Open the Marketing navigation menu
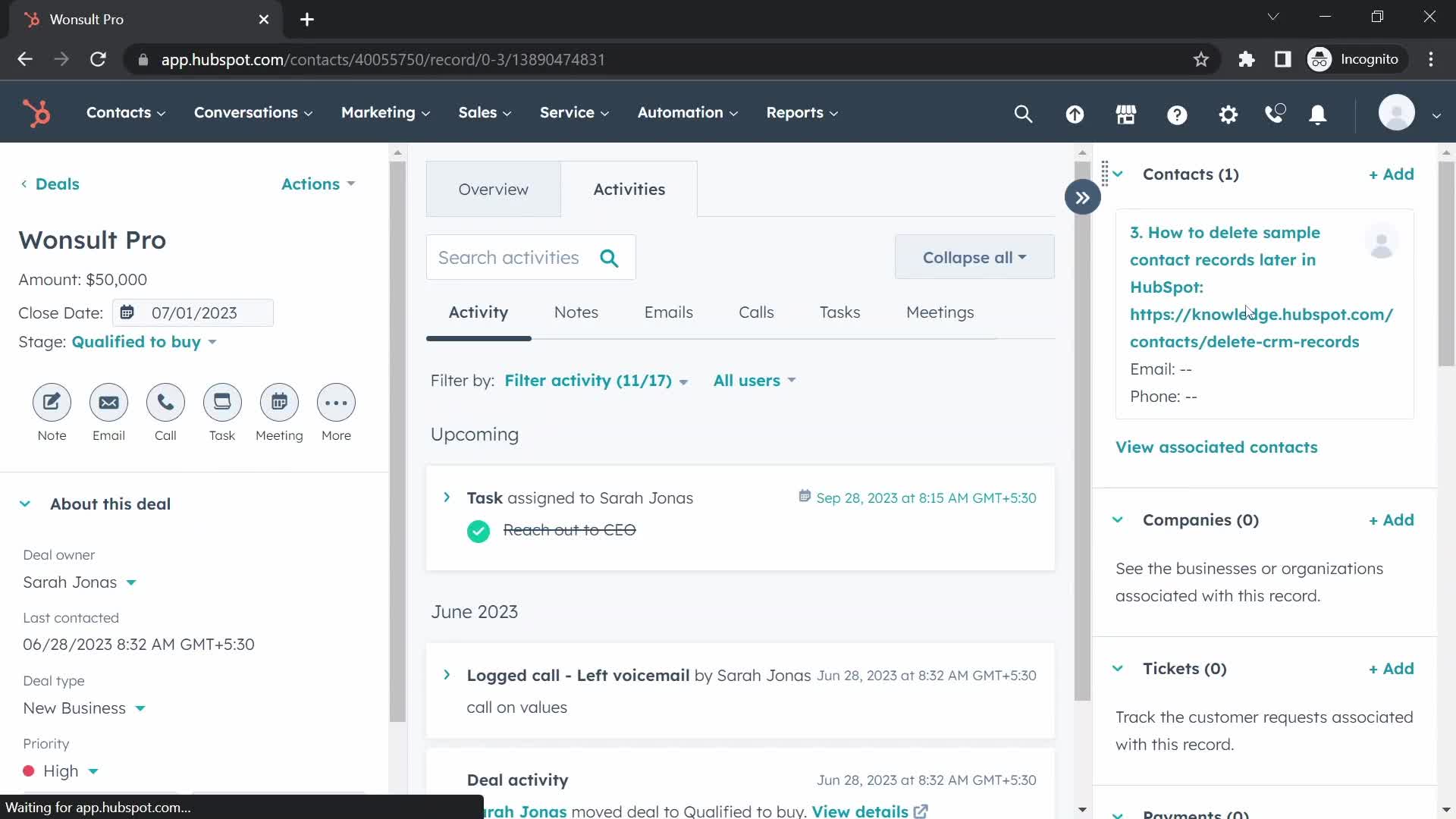Image resolution: width=1456 pixels, height=819 pixels. pos(385,113)
